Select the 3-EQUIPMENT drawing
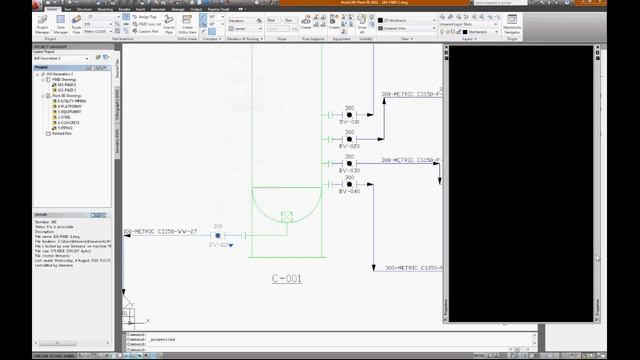This screenshot has height=360, width=640. click(69, 111)
